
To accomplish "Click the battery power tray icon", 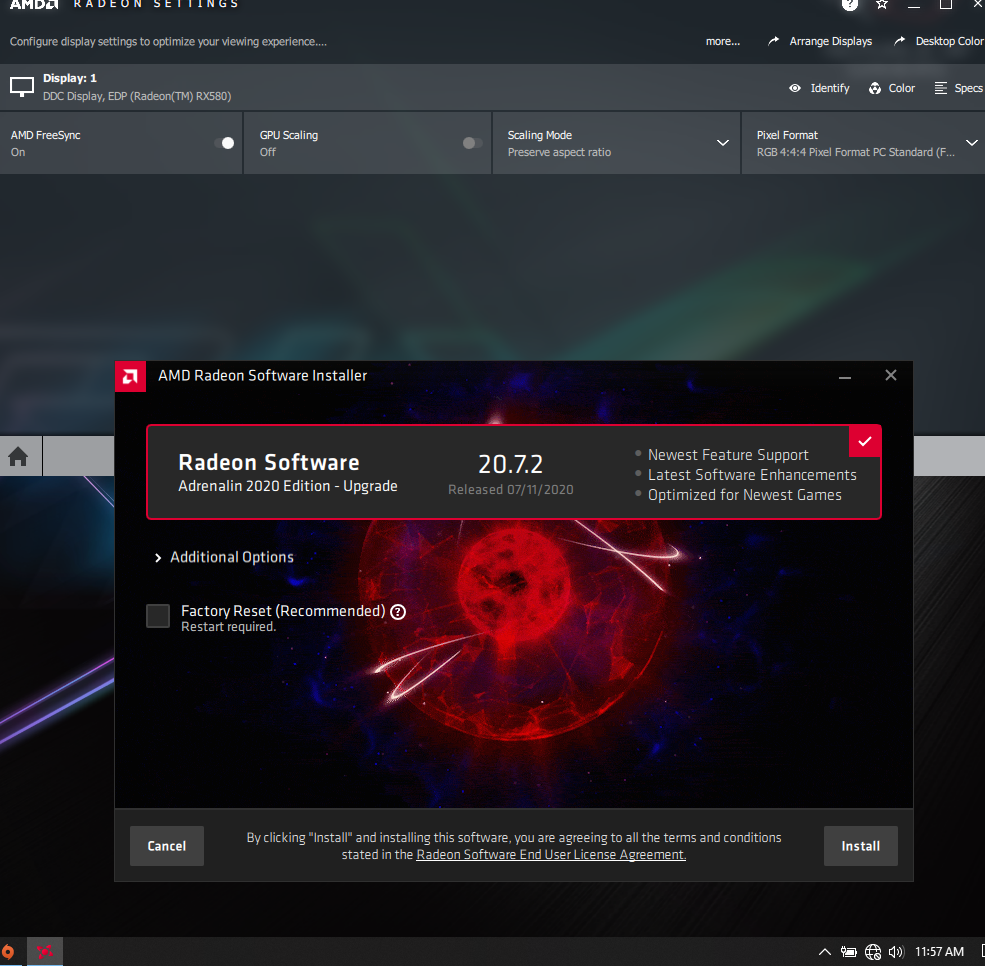I will [849, 952].
